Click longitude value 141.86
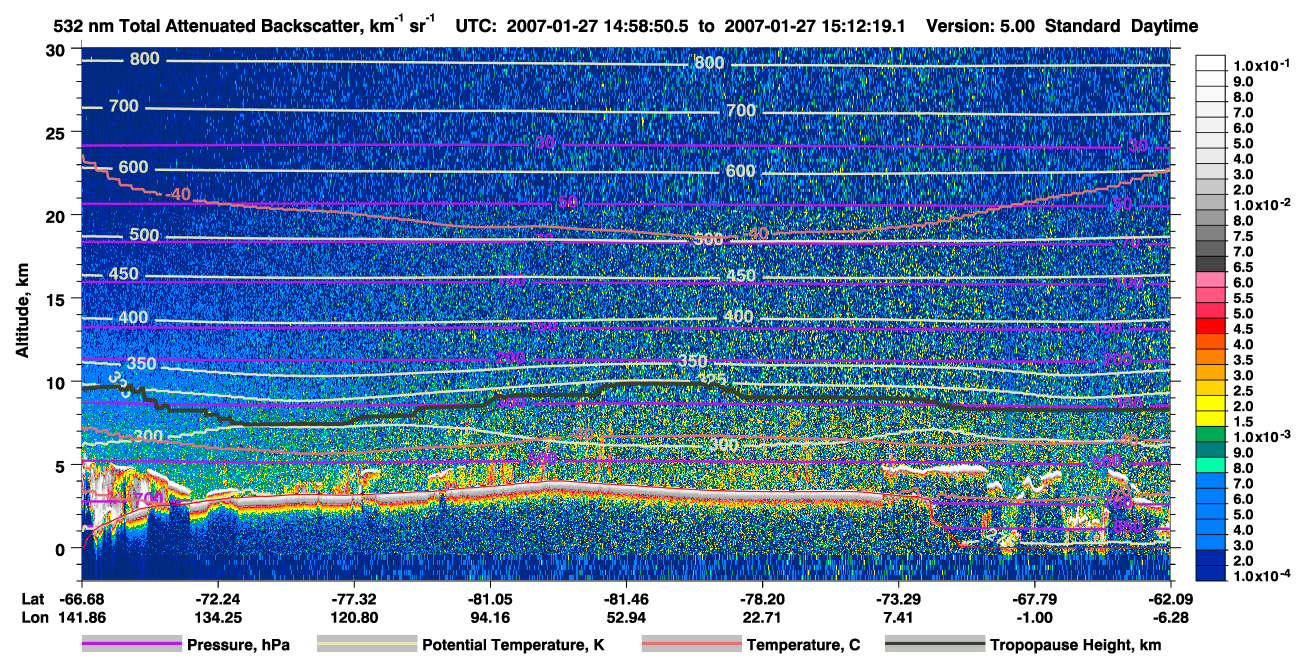Image resolution: width=1300 pixels, height=667 pixels. tap(82, 618)
